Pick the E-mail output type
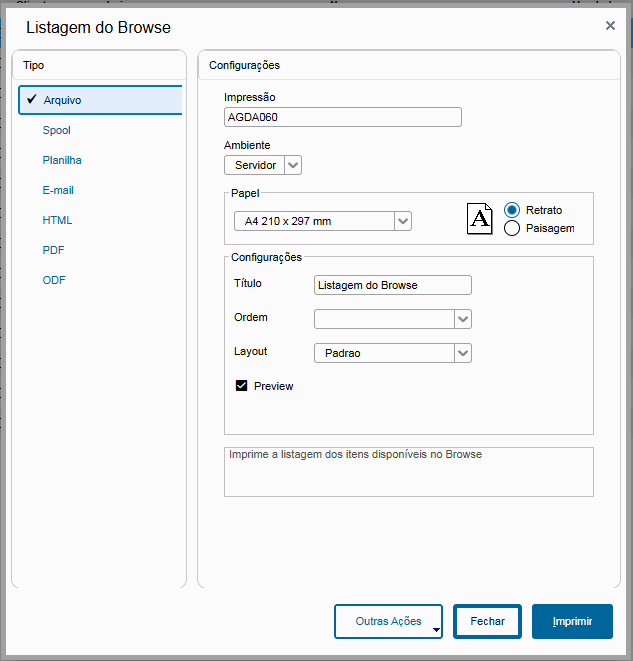 click(58, 190)
